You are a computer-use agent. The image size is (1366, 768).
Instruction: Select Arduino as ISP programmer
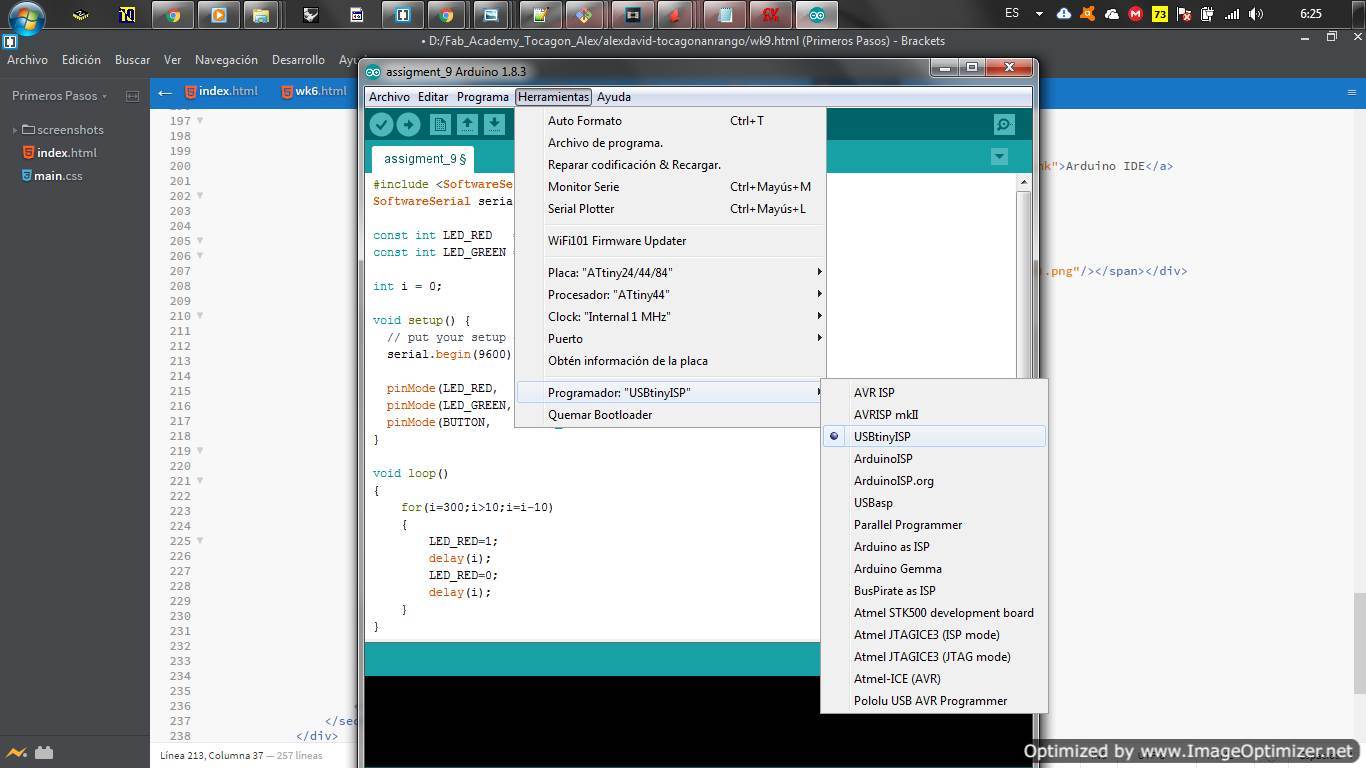(x=934, y=547)
